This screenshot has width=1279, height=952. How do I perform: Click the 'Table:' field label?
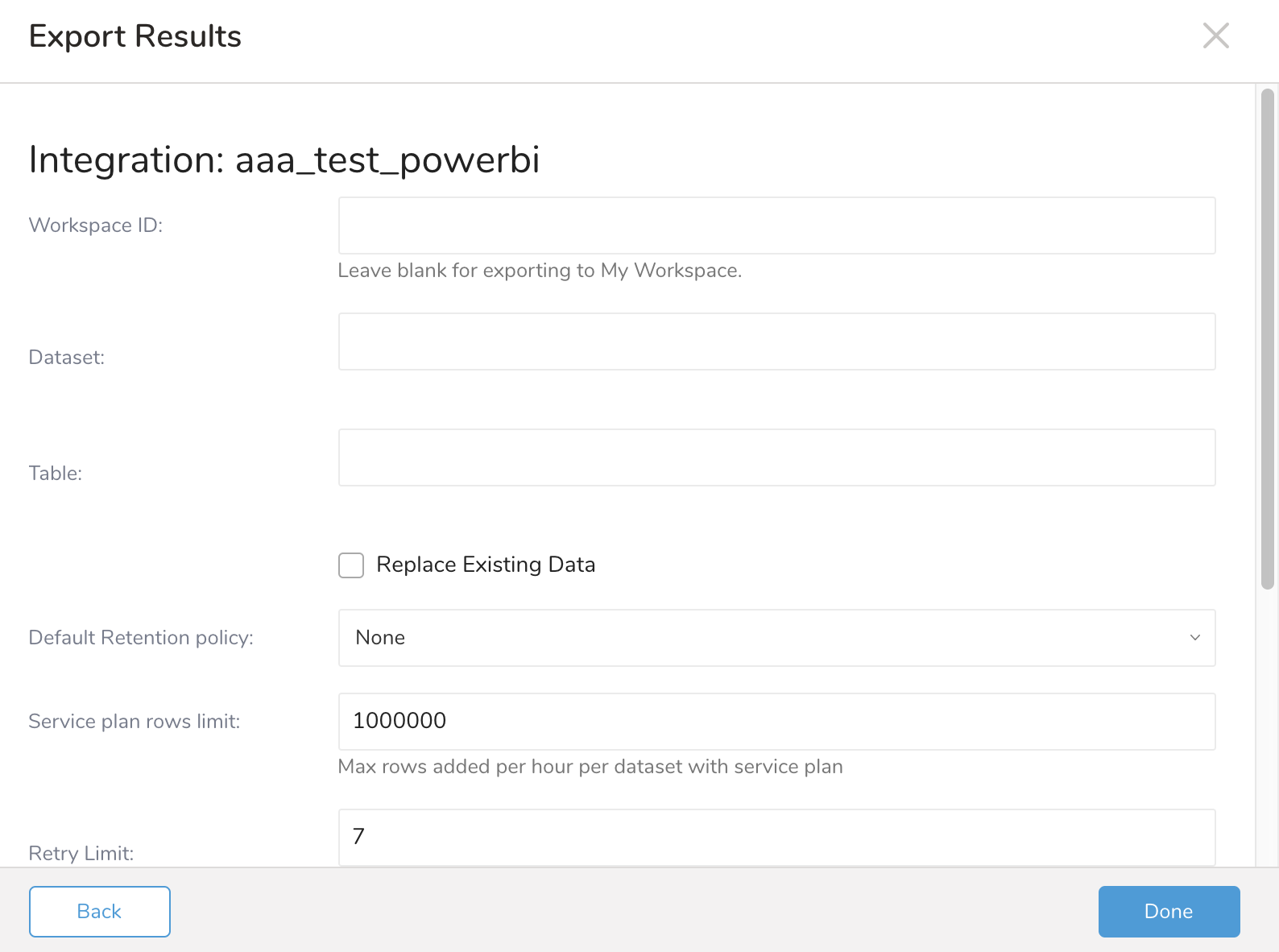tap(56, 474)
